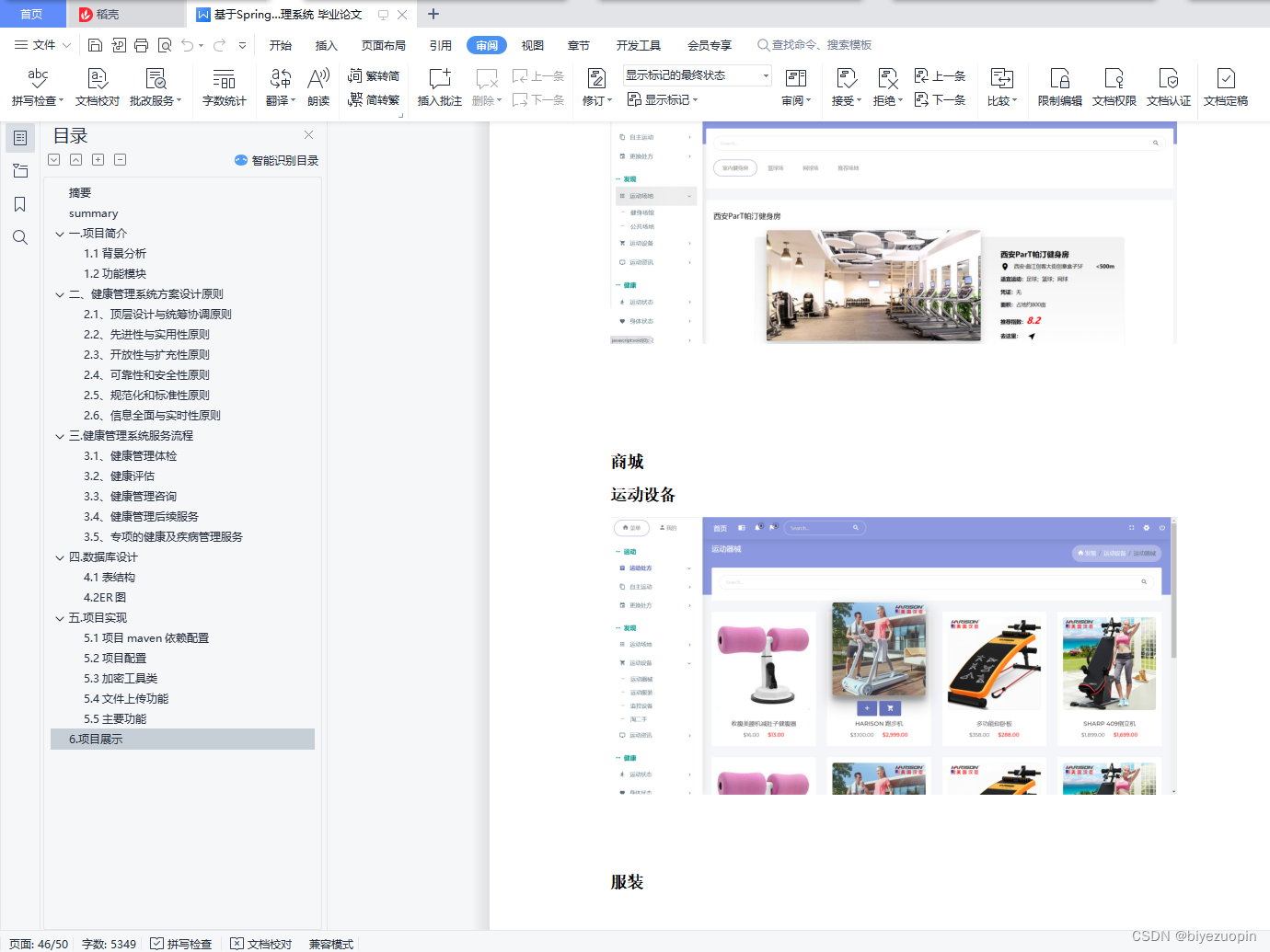Open 字数统计 word count tool
Screen dimensions: 1270x952
point(225,87)
